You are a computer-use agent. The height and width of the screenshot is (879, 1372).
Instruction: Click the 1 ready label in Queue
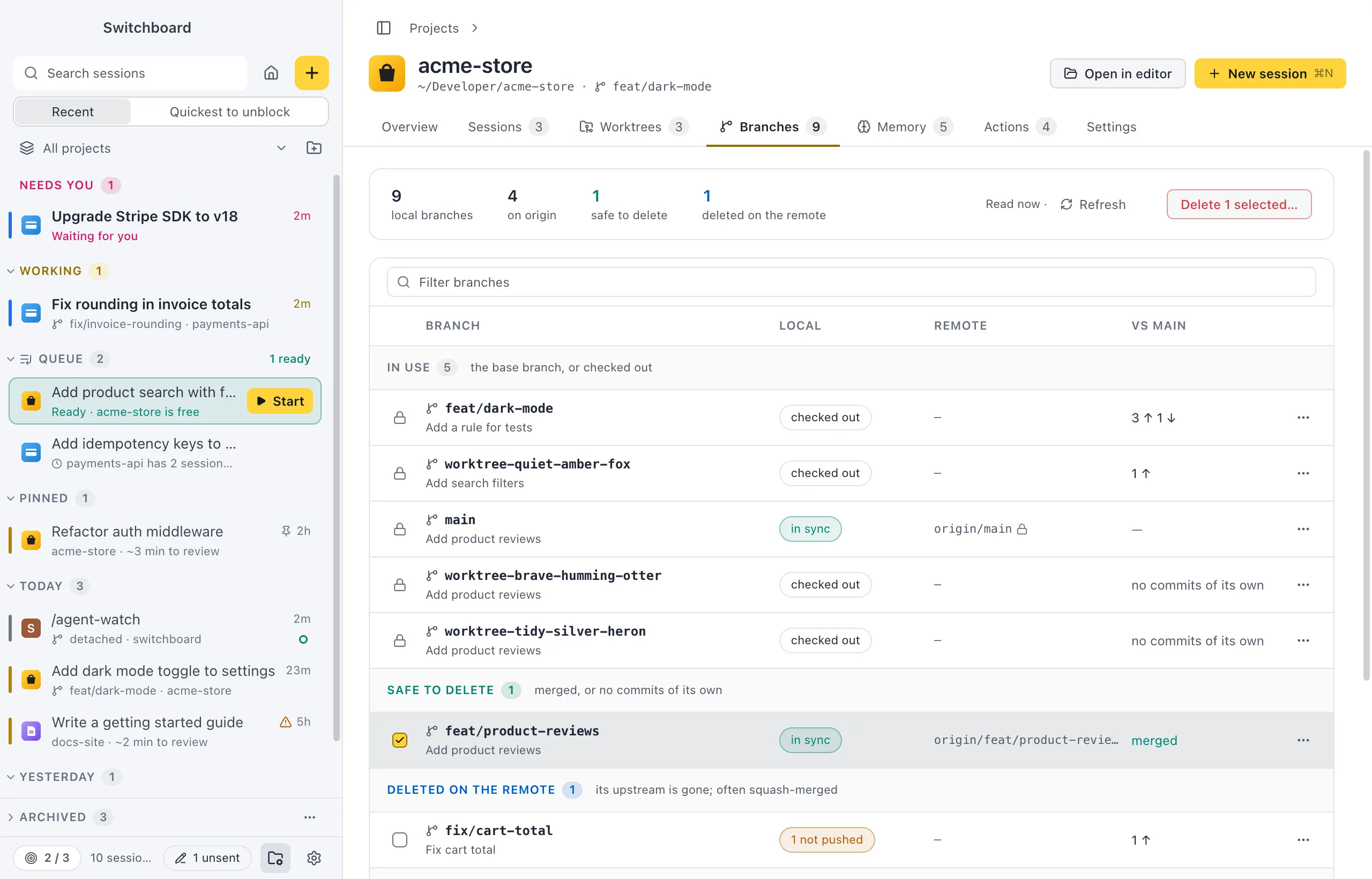click(289, 359)
